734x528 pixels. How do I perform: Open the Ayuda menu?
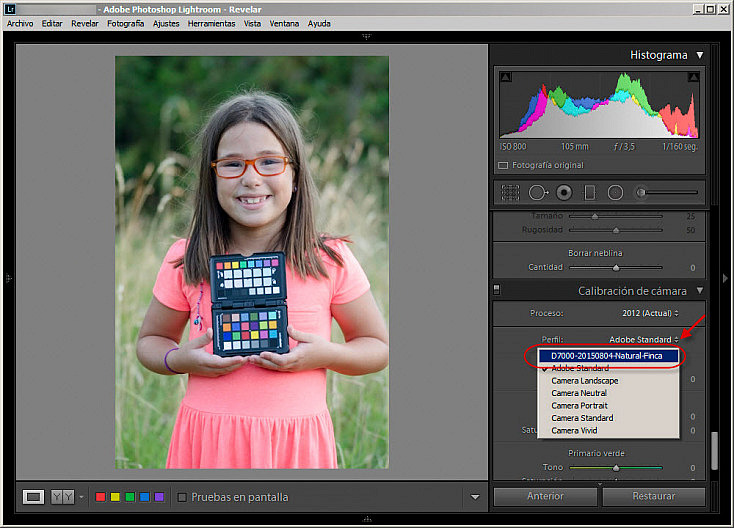[319, 23]
